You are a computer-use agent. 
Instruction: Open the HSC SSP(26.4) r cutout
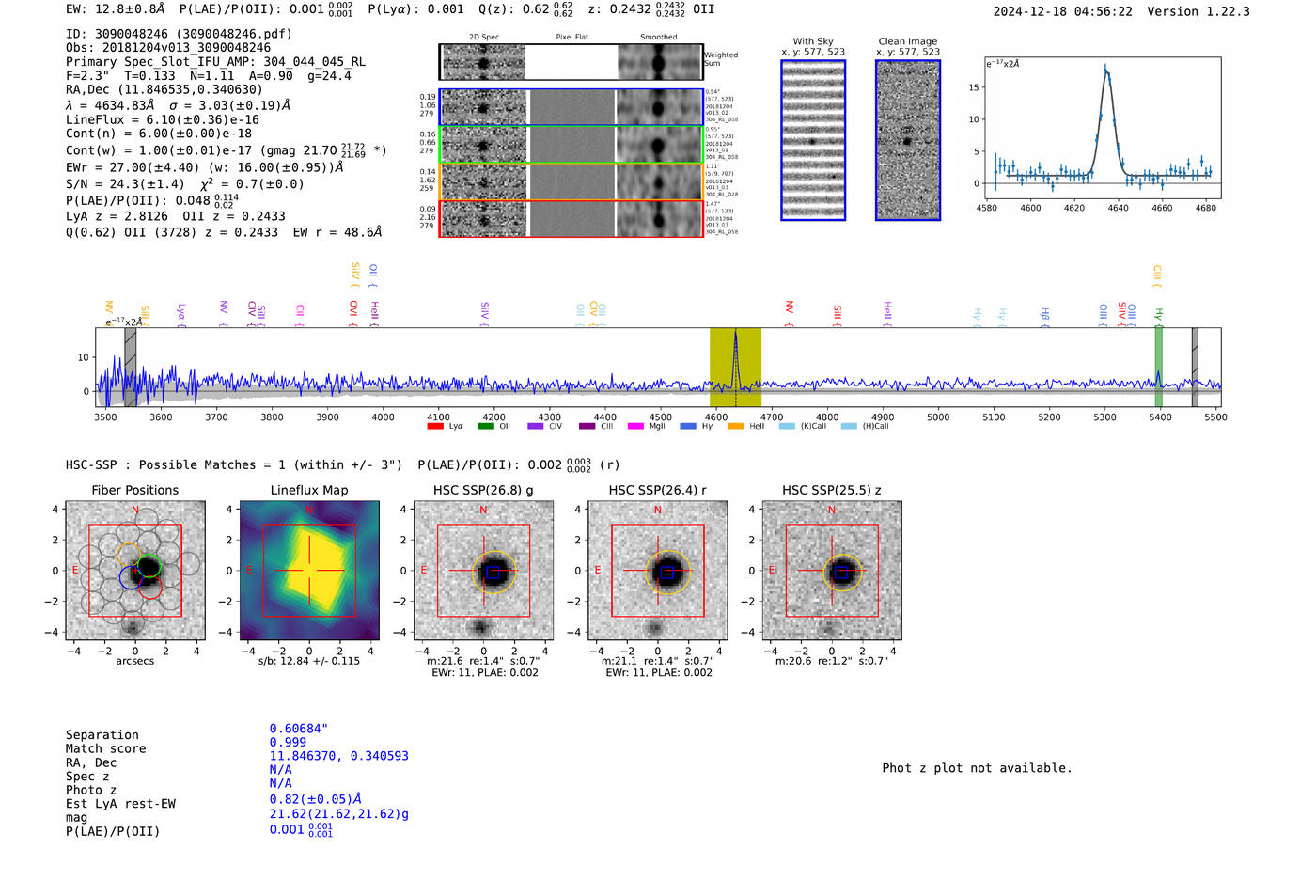[658, 571]
